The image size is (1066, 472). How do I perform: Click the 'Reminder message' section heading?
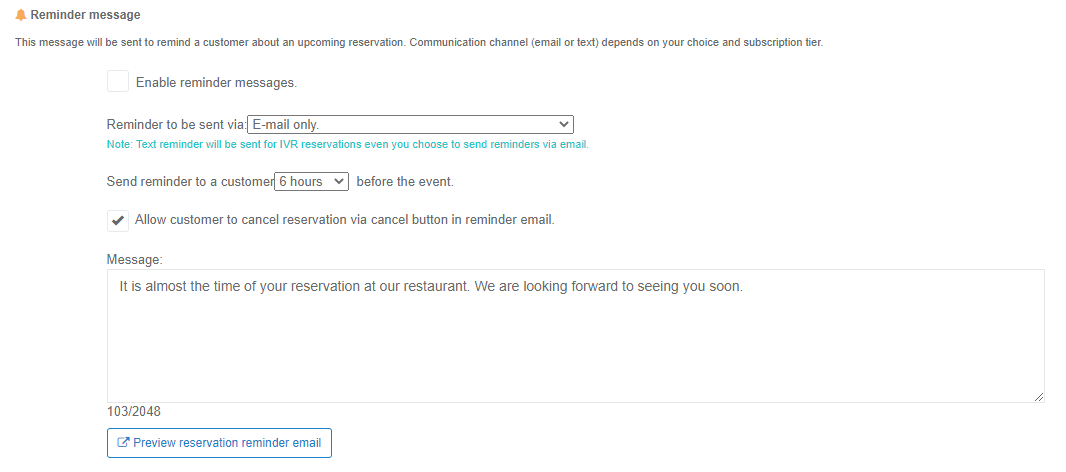(x=86, y=14)
